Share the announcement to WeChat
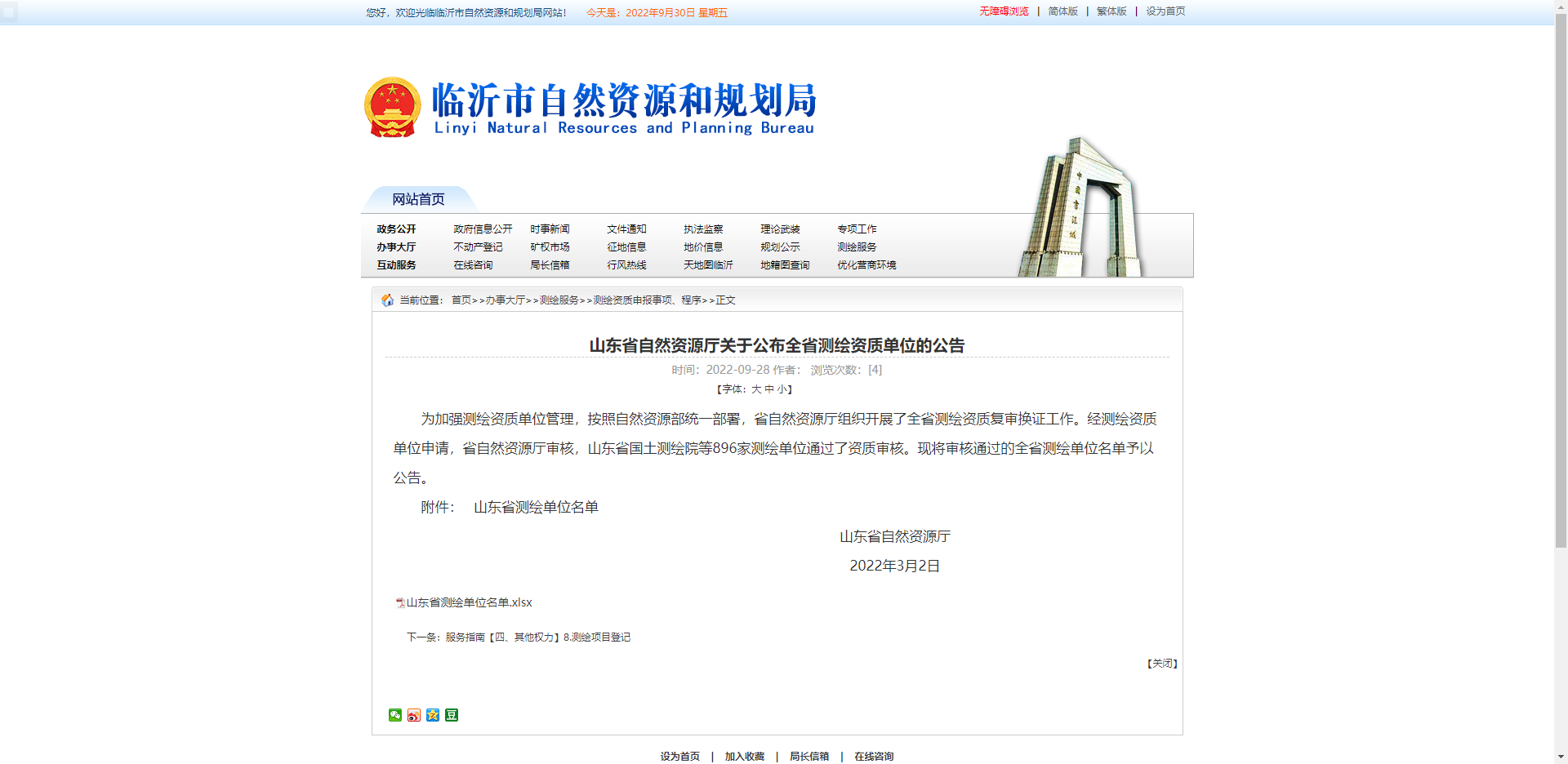Image resolution: width=1568 pixels, height=764 pixels. point(394,714)
